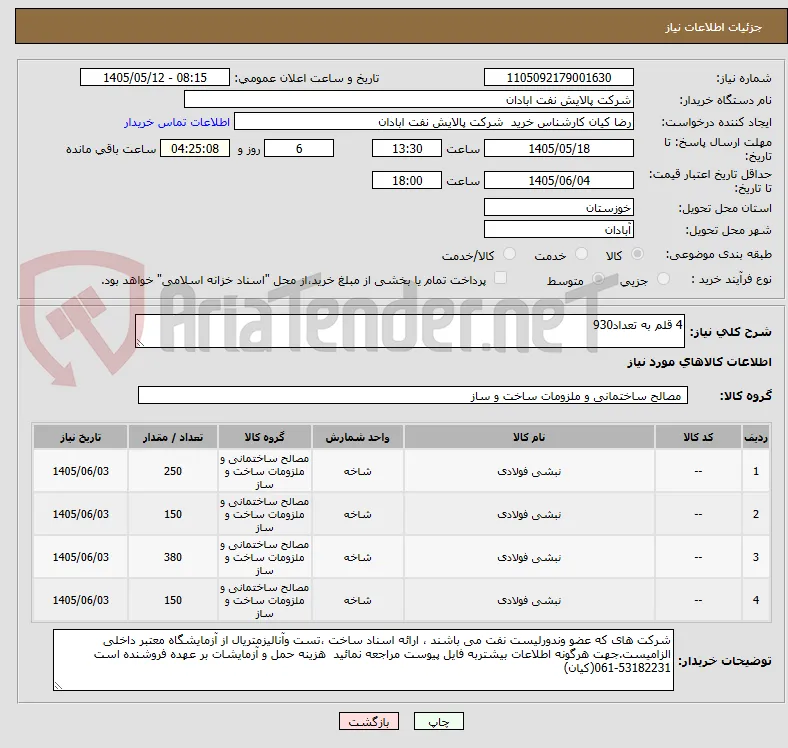
Task: Click the remaining time field 04:25:08
Action: (195, 148)
